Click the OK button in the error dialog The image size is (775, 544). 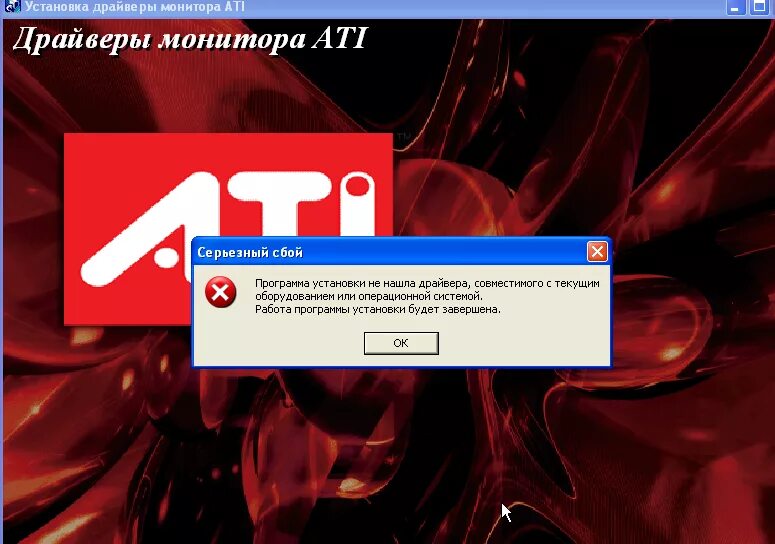point(401,343)
